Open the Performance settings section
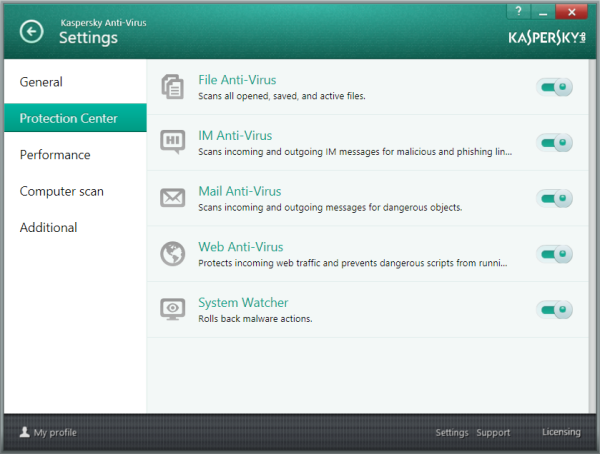600x454 pixels. click(55, 155)
